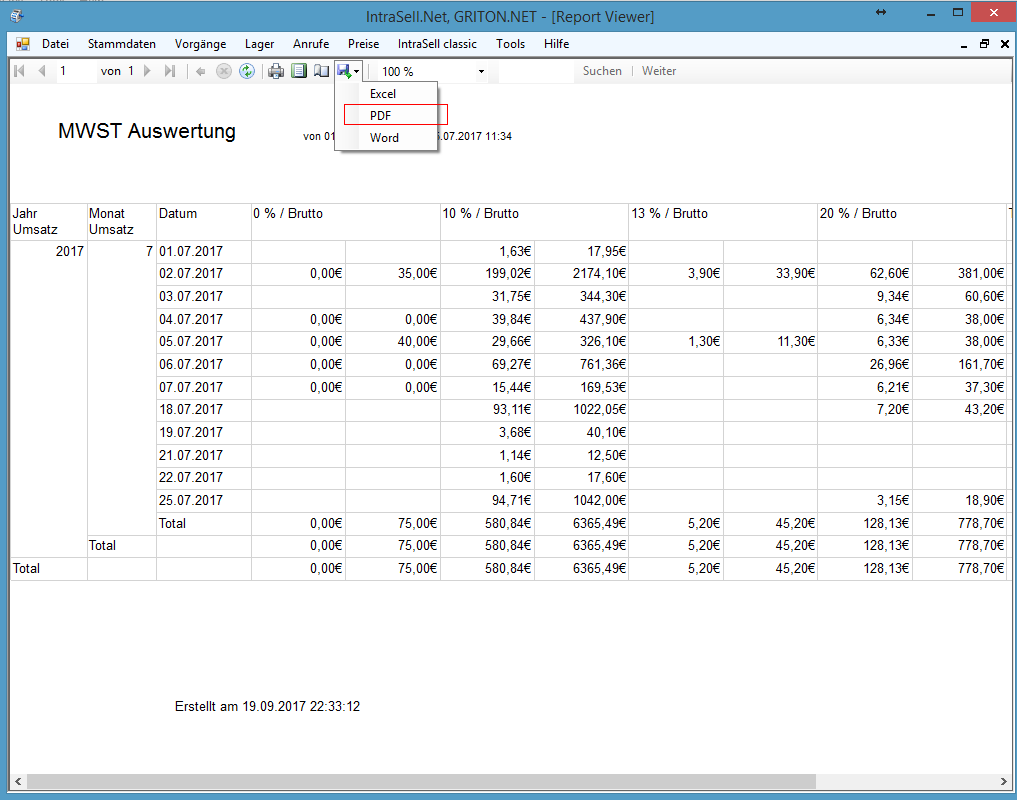The image size is (1017, 800).
Task: Toggle print layout view
Action: pyautogui.click(x=299, y=71)
